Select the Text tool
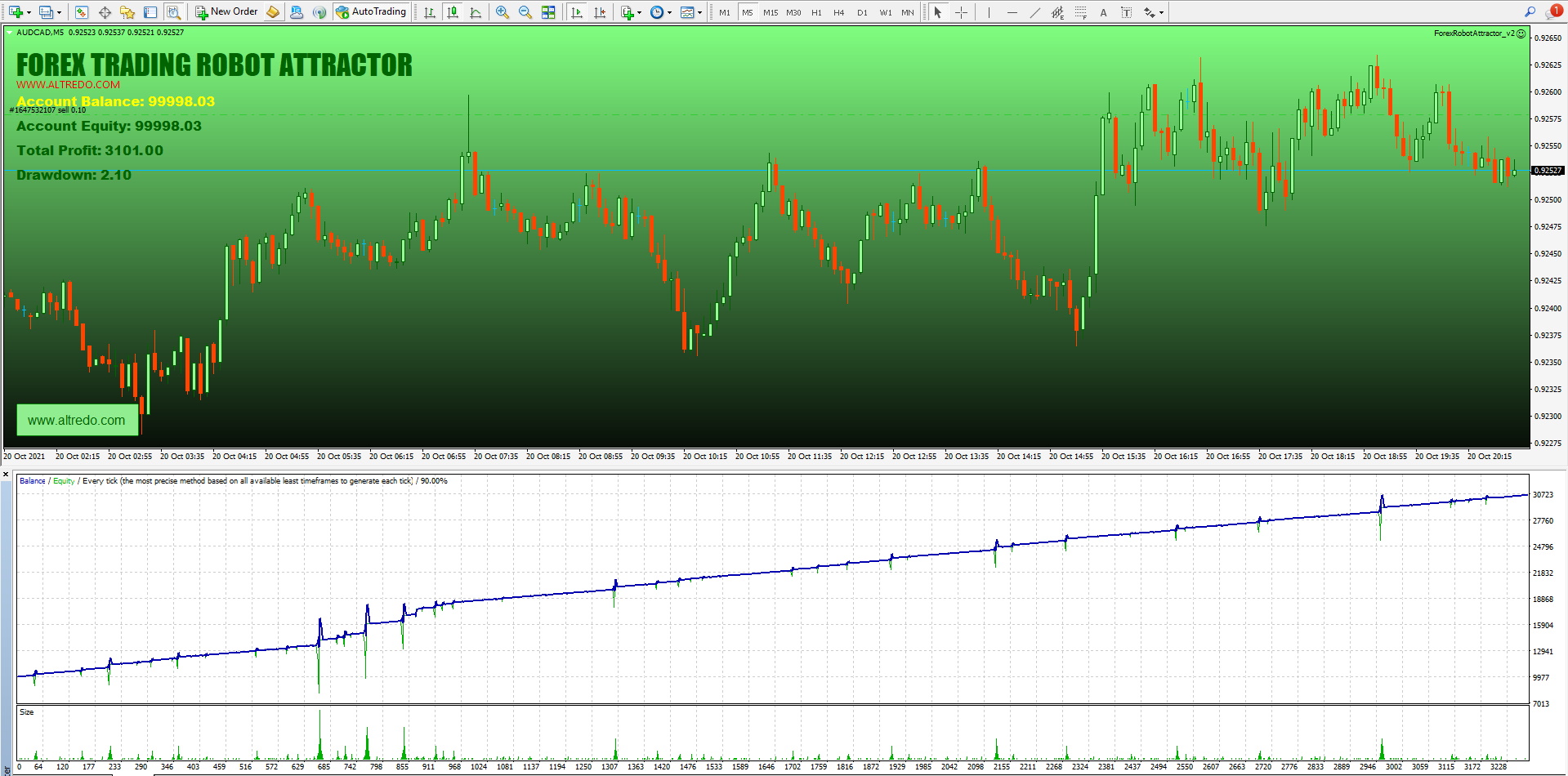1568x776 pixels. click(x=1104, y=12)
